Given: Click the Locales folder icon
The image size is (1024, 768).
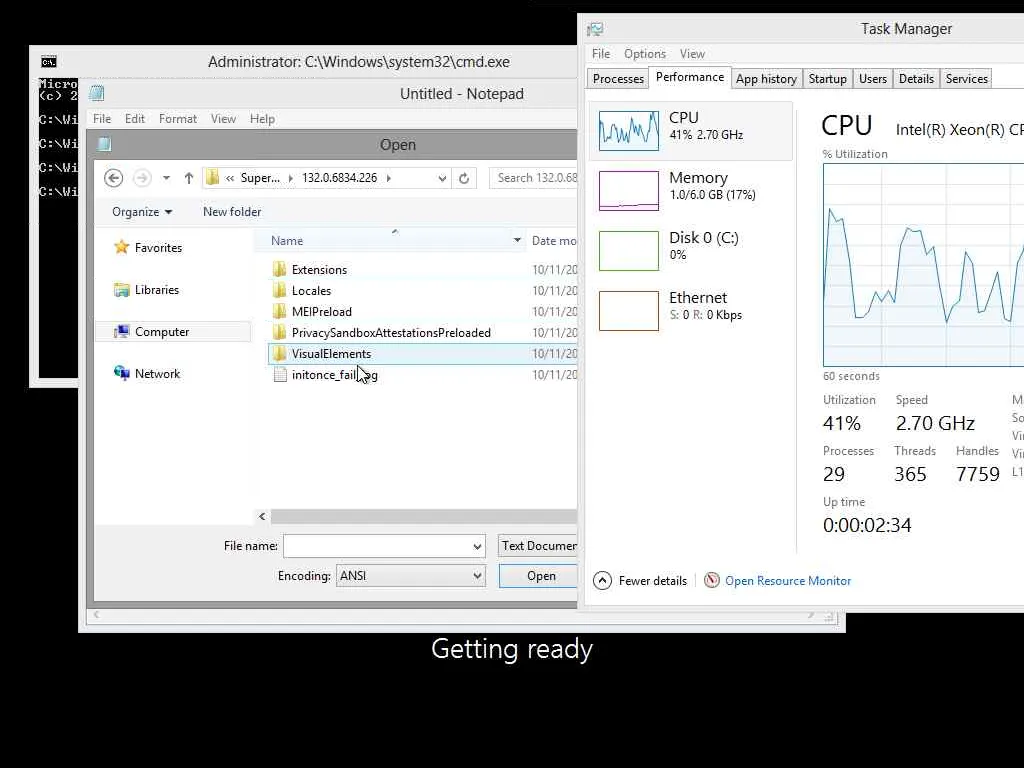Looking at the screenshot, I should 280,290.
